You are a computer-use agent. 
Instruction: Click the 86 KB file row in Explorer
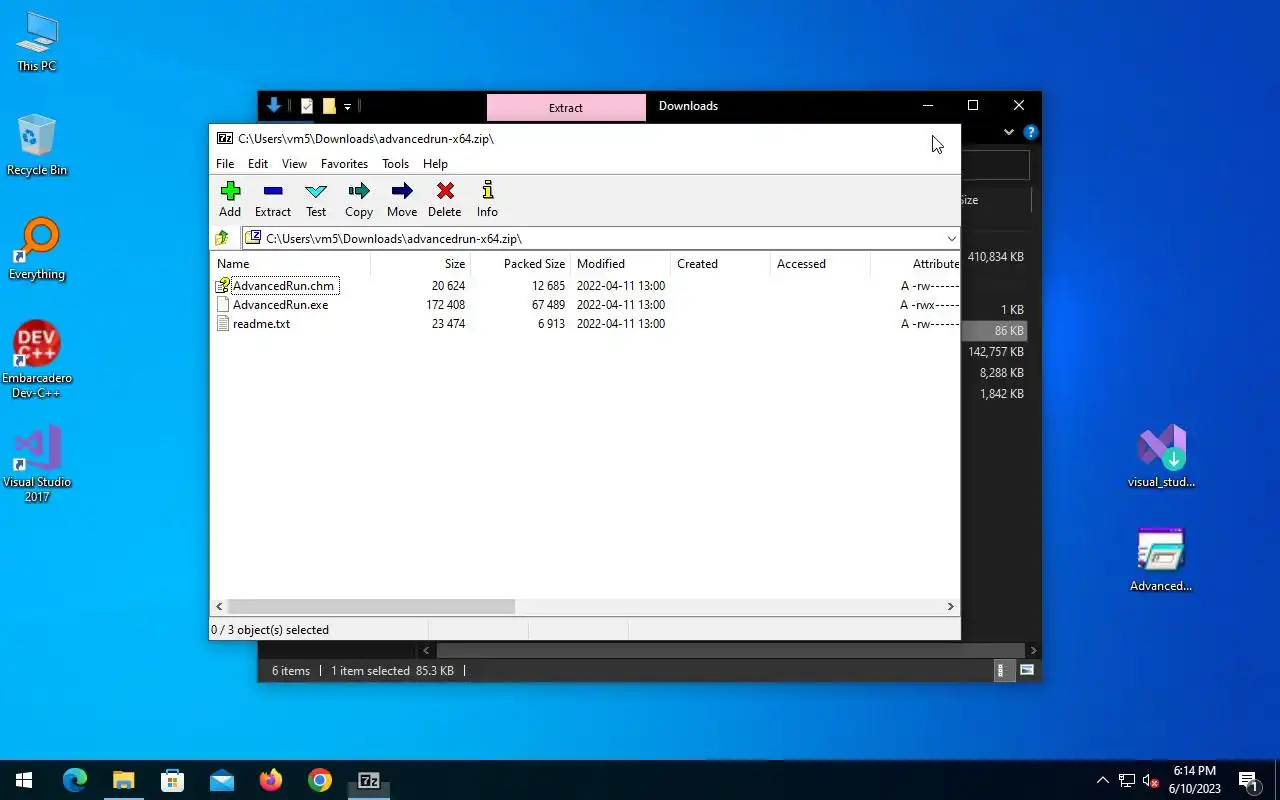pos(994,331)
